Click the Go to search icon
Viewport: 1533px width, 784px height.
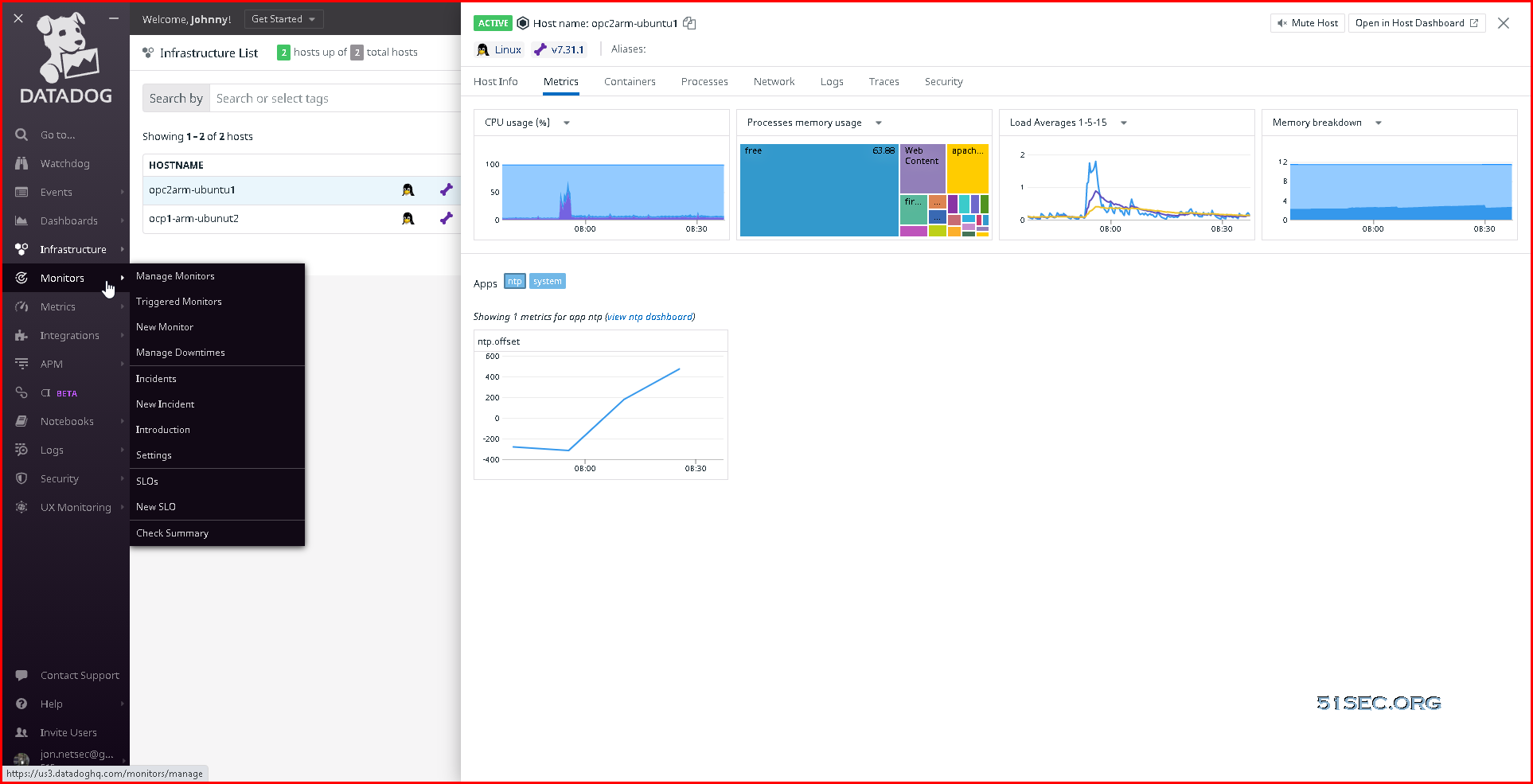[x=21, y=135]
